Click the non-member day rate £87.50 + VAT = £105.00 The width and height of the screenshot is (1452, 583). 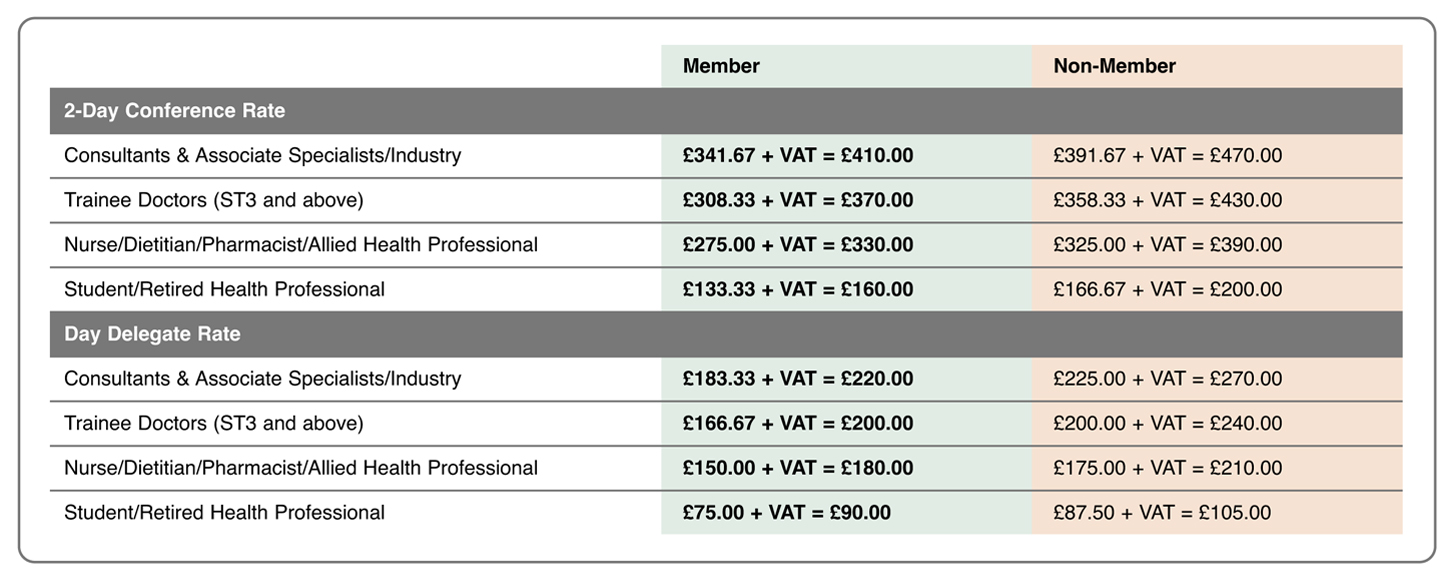1162,513
